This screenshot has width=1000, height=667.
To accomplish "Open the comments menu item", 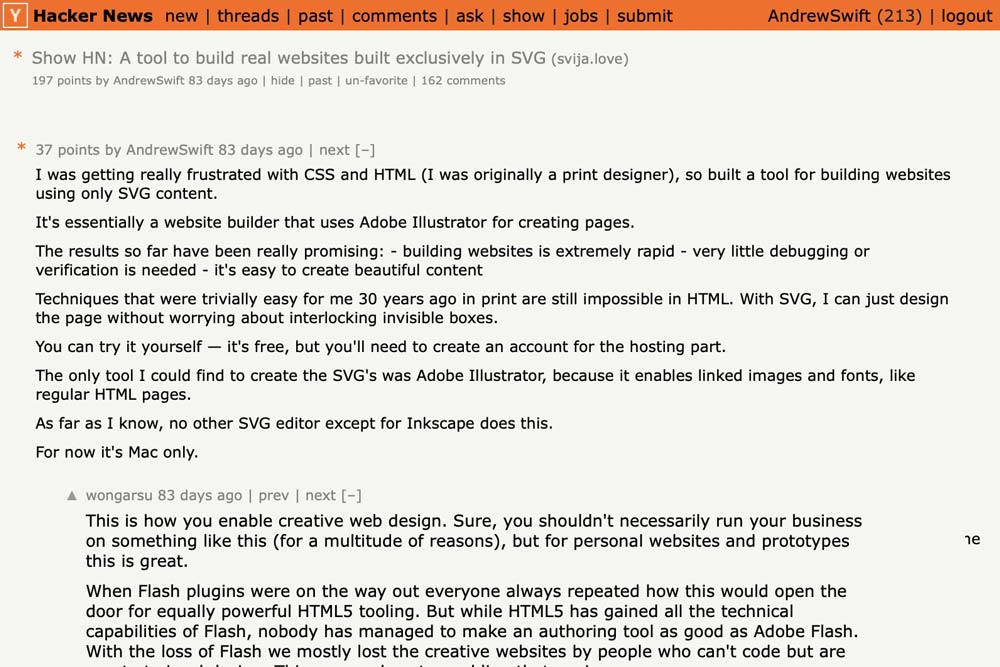I will (x=394, y=16).
